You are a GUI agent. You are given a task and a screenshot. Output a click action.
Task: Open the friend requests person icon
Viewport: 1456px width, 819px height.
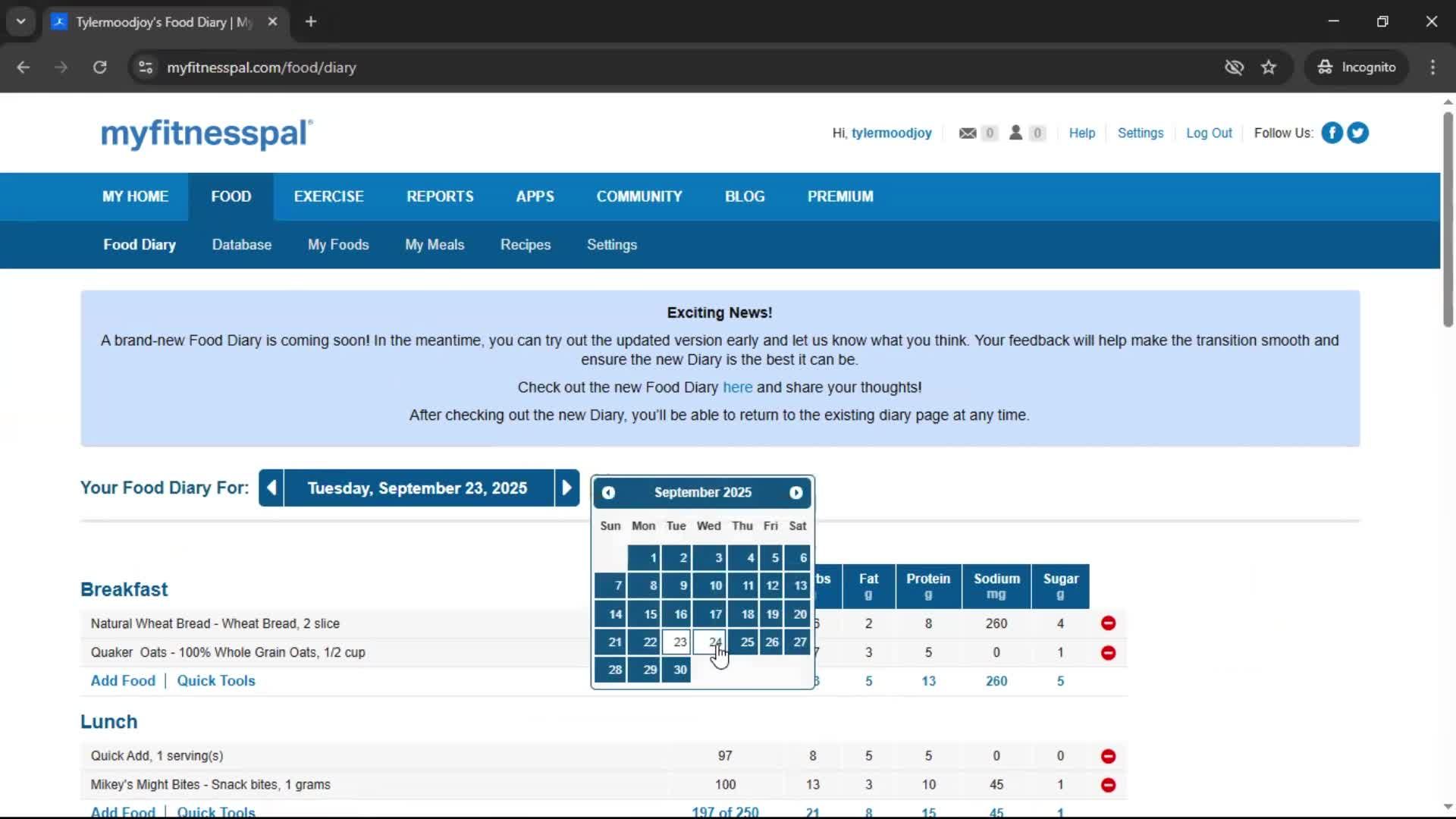point(1015,133)
